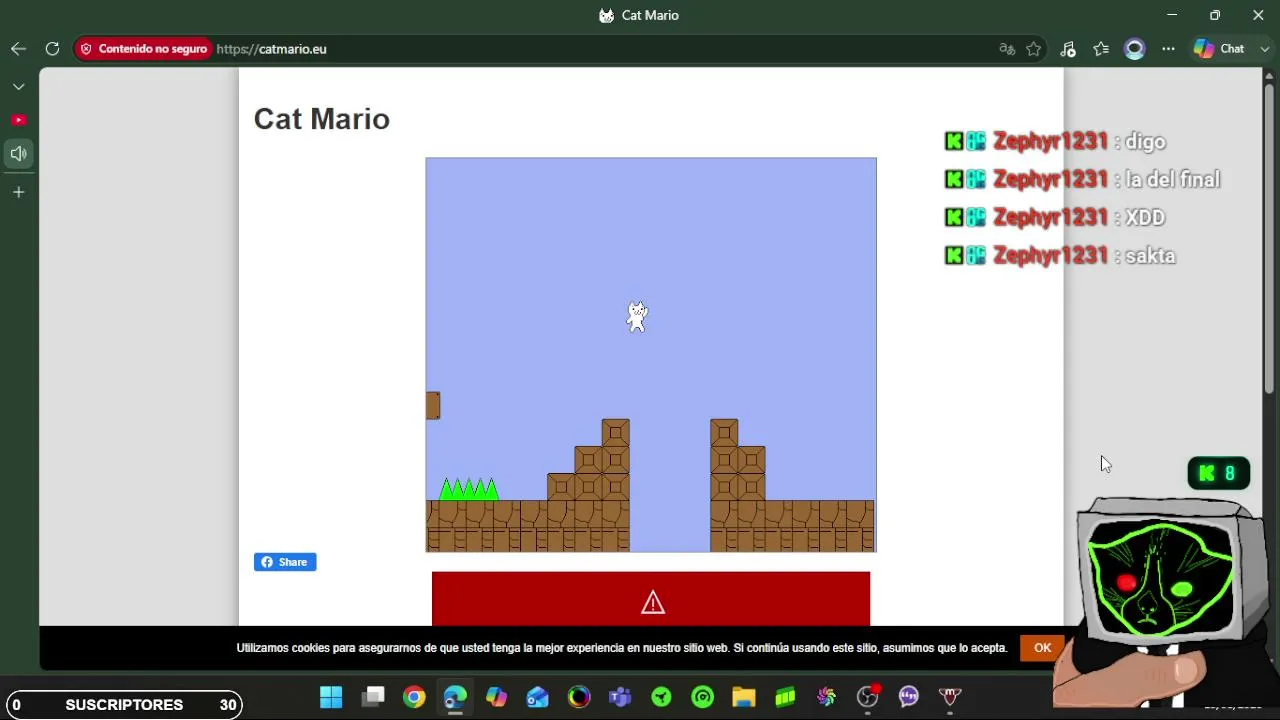This screenshot has height=720, width=1280.
Task: Click the white cat character in the game
Action: pos(637,316)
